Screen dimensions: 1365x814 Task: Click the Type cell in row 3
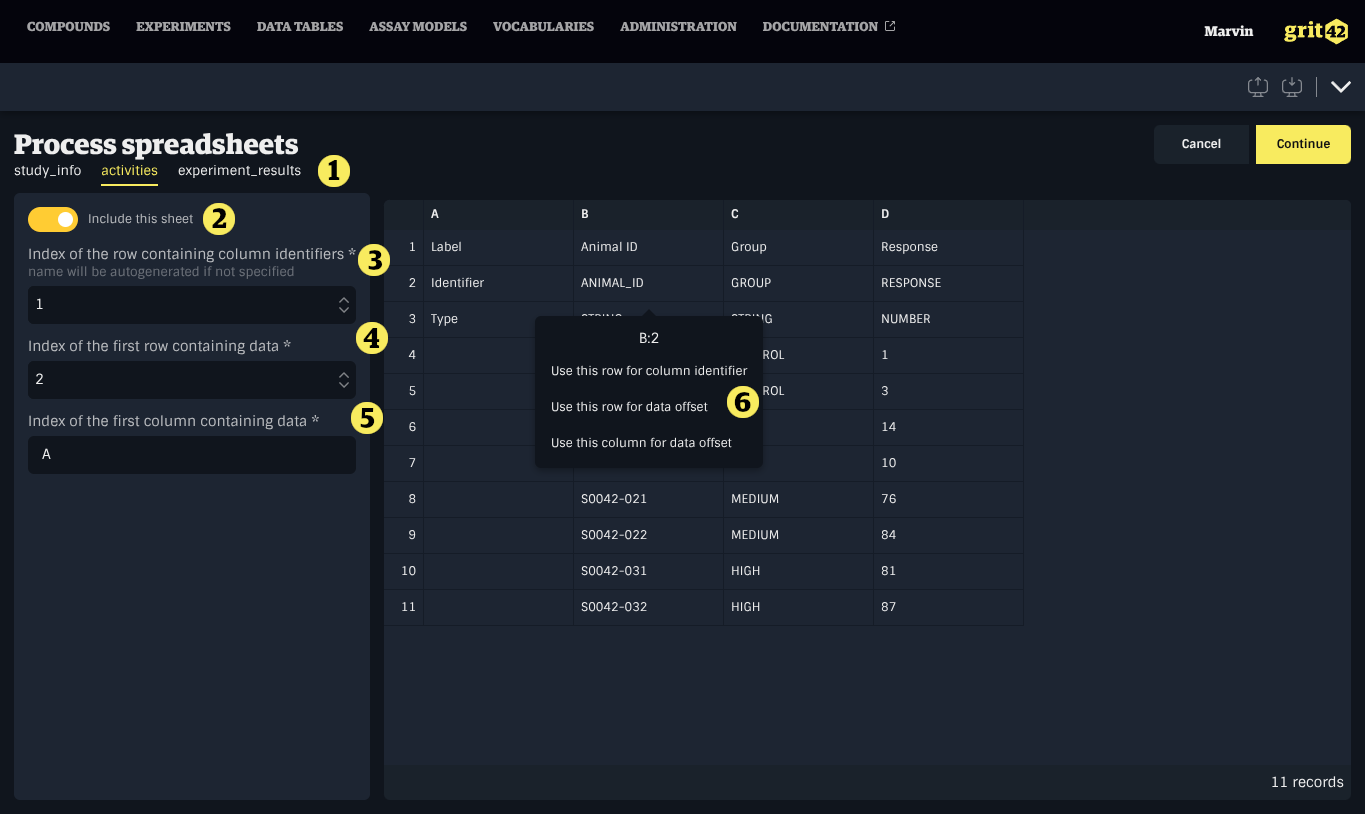(499, 319)
